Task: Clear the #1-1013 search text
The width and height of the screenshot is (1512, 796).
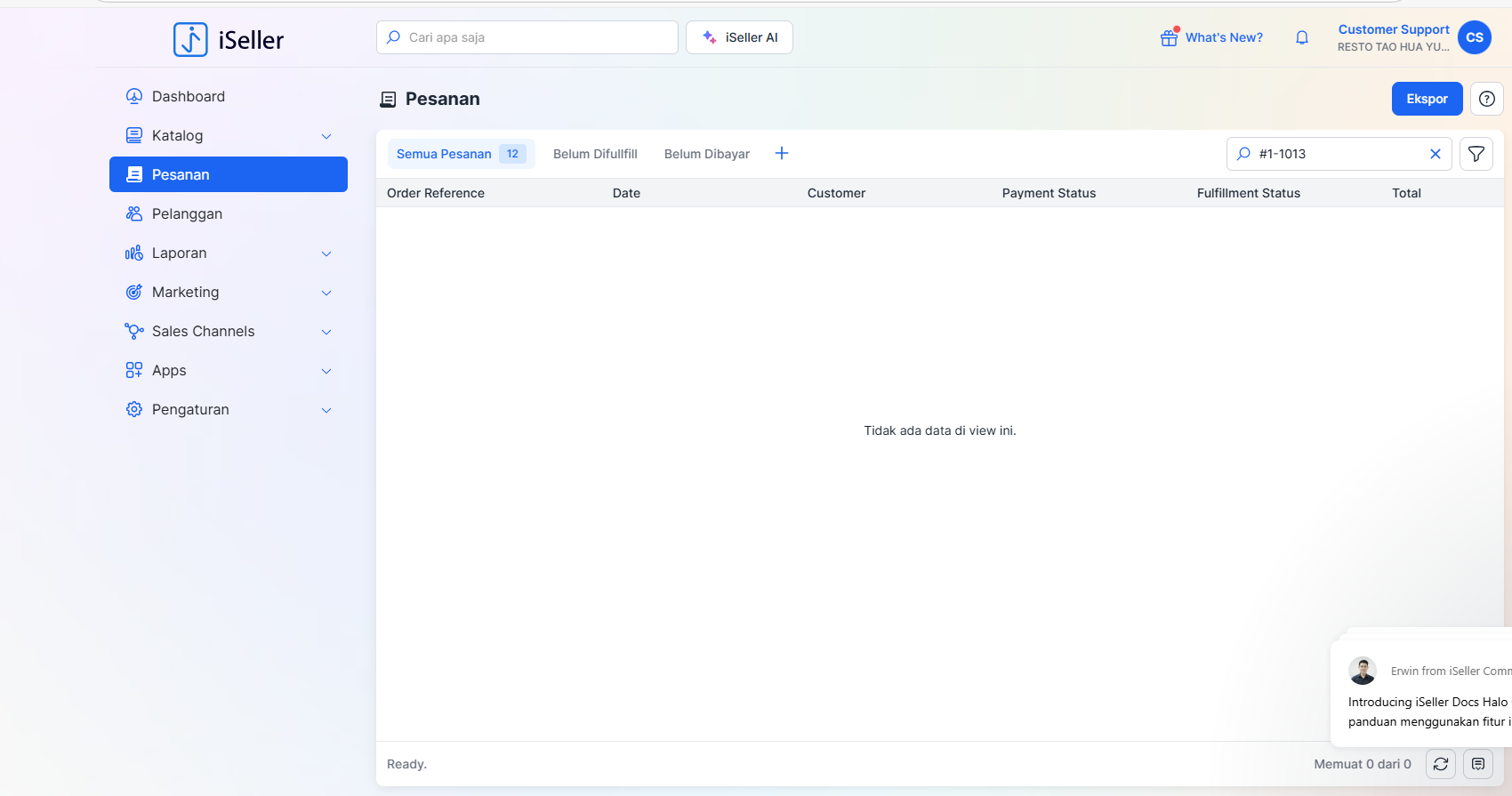Action: pos(1435,154)
